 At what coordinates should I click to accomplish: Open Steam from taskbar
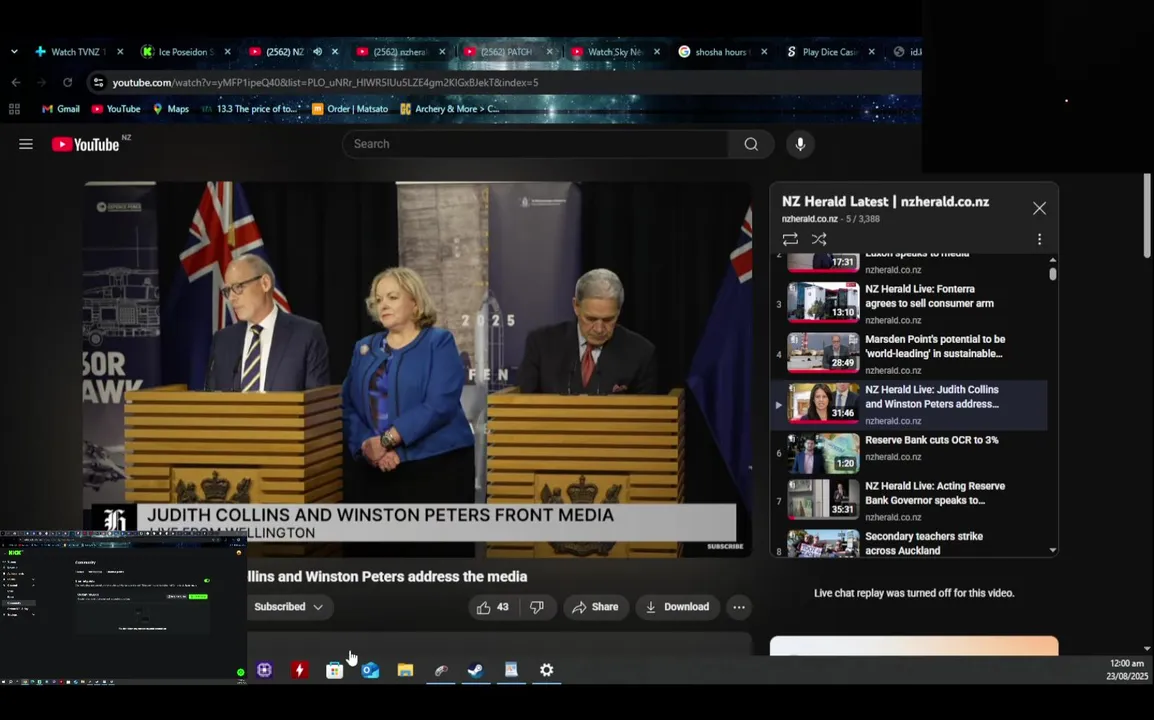tap(475, 670)
